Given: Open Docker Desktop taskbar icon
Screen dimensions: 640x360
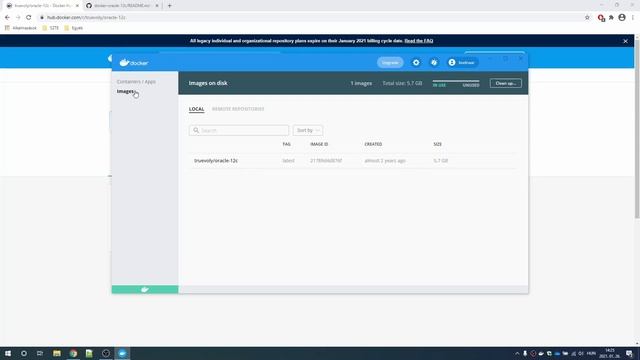Looking at the screenshot, I should tap(122, 353).
